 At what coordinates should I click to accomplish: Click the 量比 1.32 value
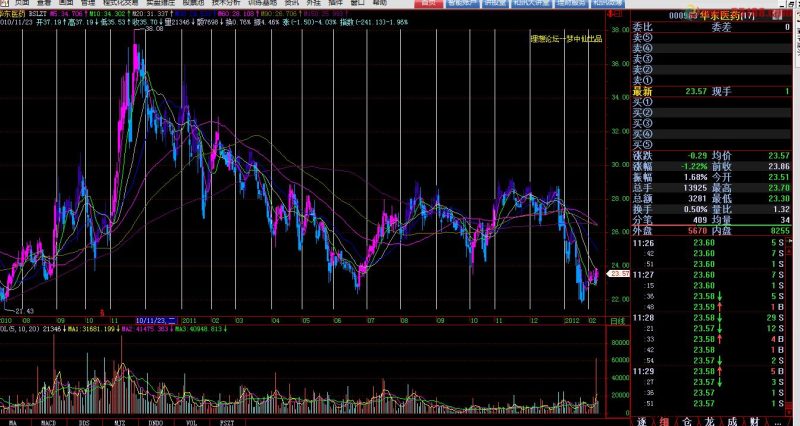[781, 209]
